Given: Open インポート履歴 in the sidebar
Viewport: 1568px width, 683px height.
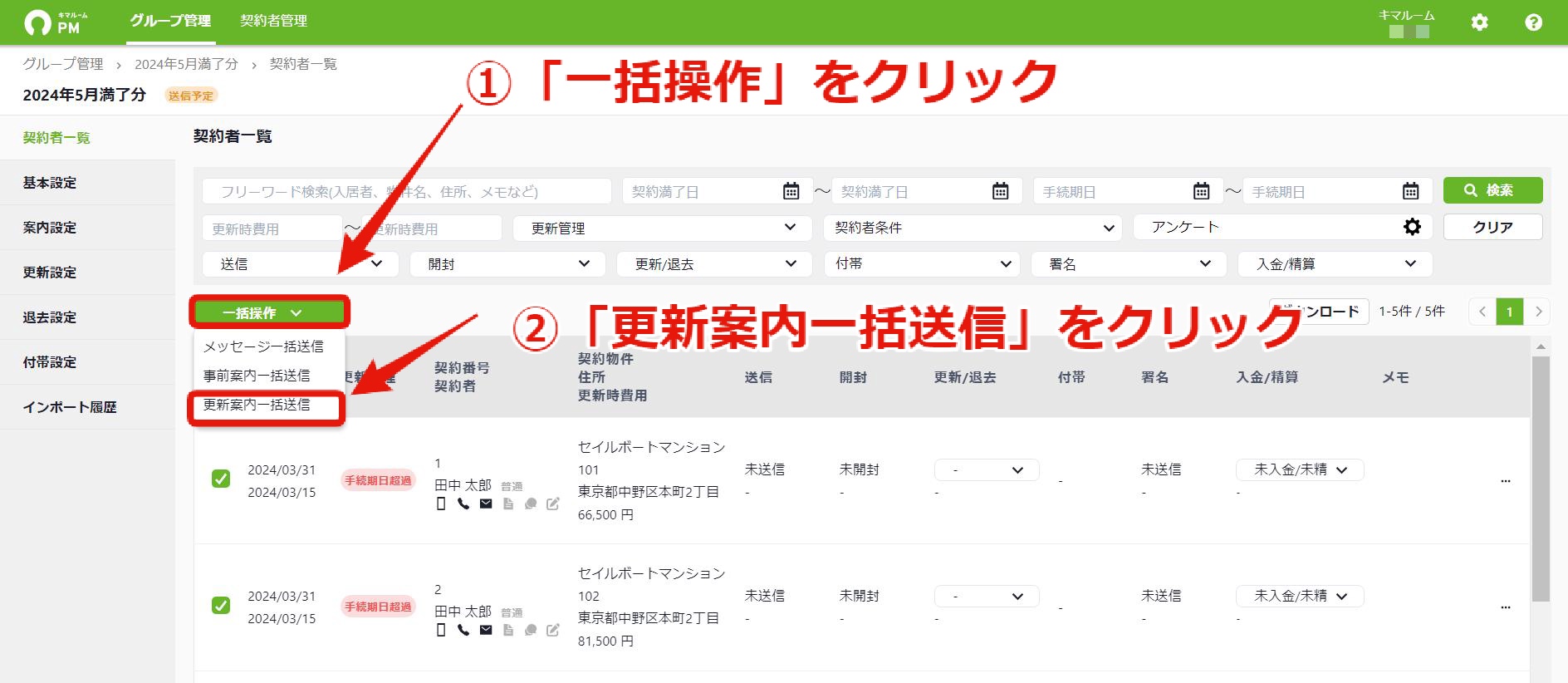Looking at the screenshot, I should click(x=87, y=407).
